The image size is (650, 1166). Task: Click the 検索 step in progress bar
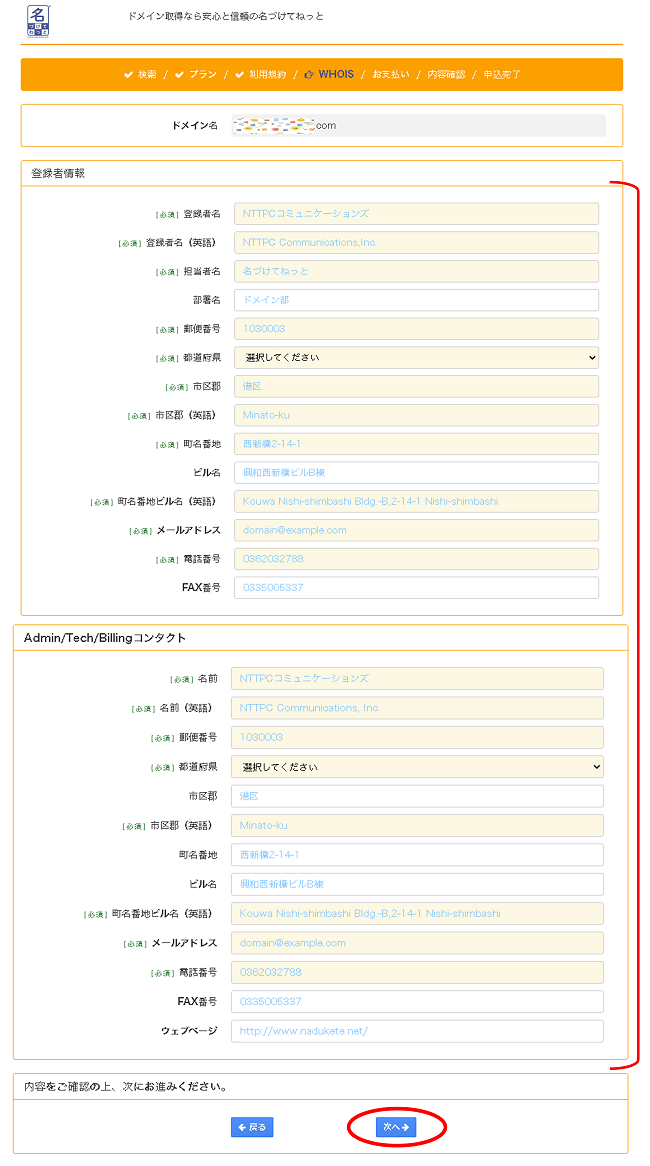[x=146, y=75]
